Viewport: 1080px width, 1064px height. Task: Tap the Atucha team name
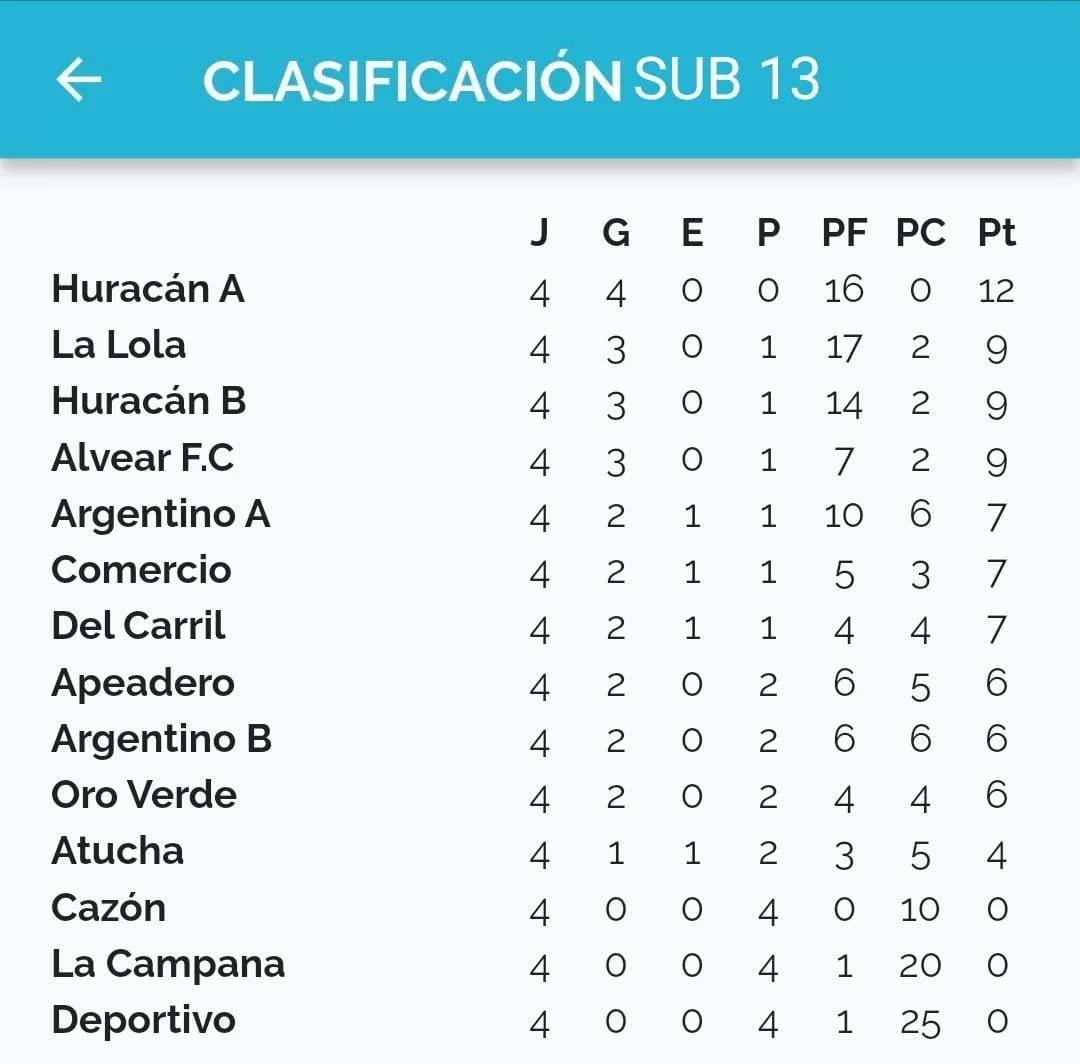coord(118,851)
